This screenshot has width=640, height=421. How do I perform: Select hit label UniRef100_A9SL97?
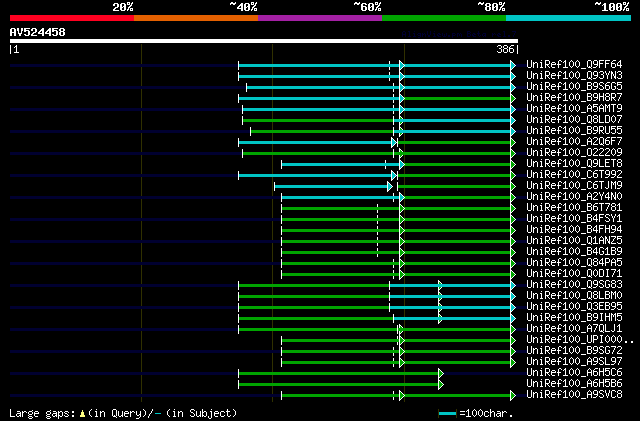(x=574, y=362)
